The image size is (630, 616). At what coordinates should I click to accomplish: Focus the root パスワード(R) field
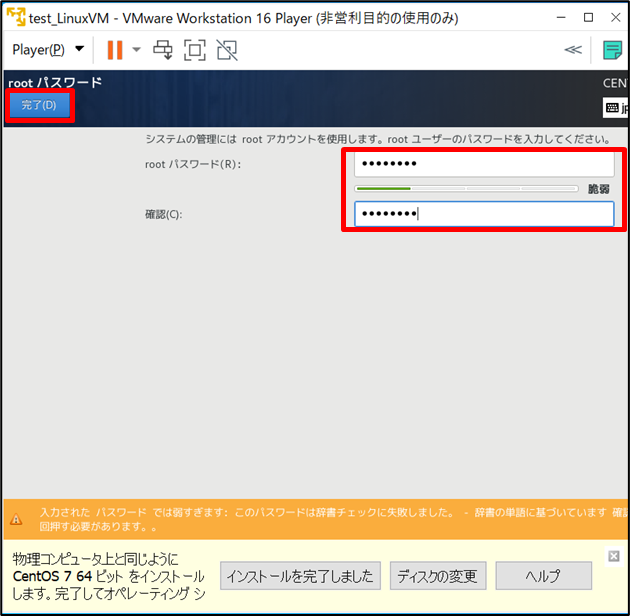point(484,164)
